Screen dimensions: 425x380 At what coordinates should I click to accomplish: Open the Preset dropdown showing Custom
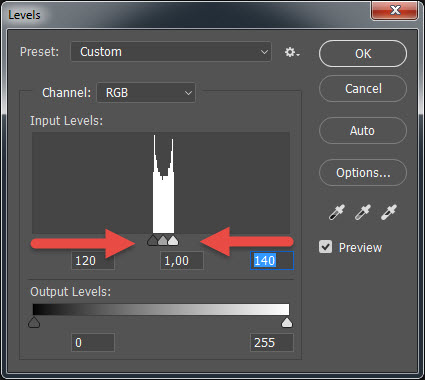171,52
